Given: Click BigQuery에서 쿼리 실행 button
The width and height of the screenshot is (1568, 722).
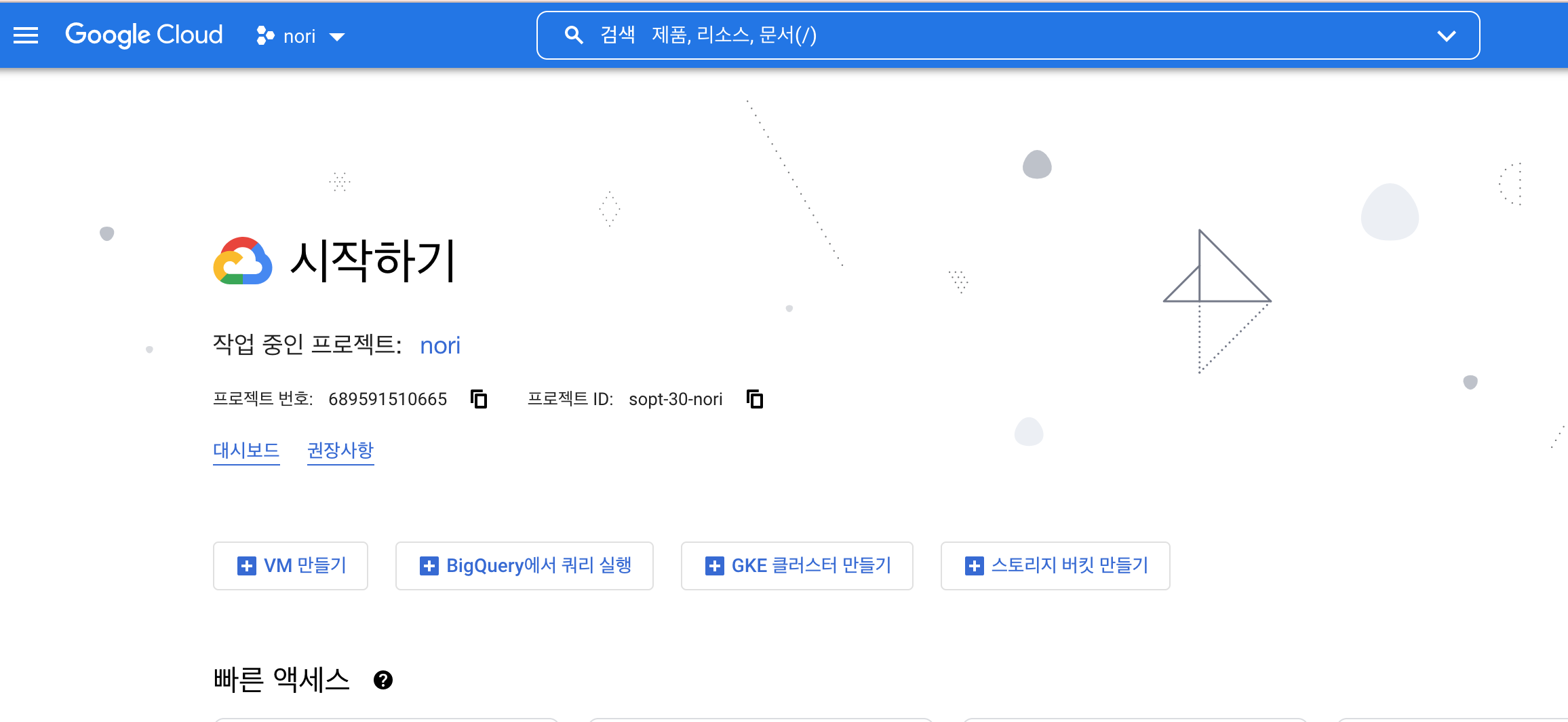Looking at the screenshot, I should 524,566.
